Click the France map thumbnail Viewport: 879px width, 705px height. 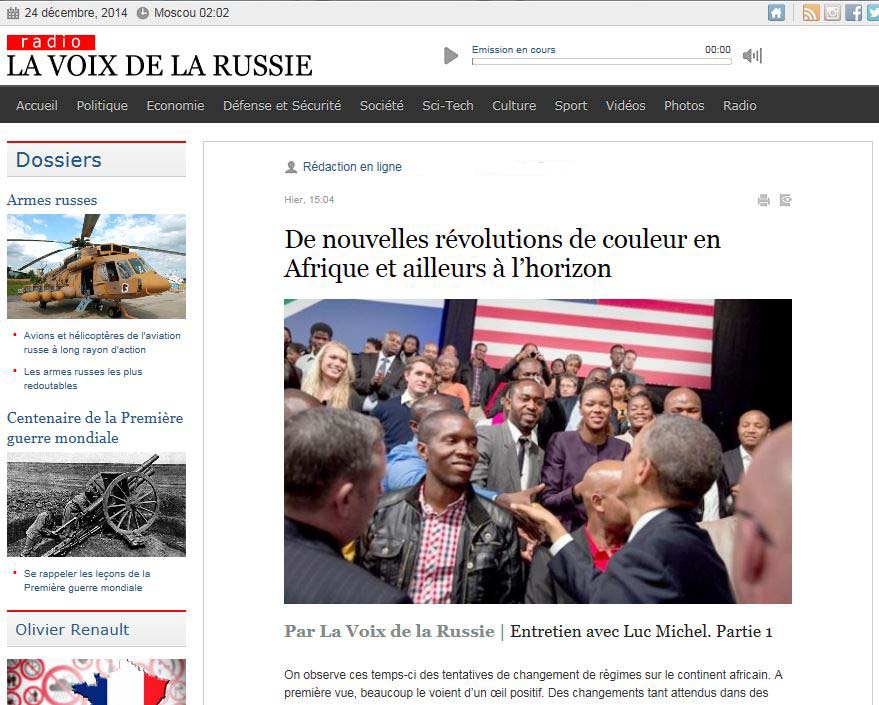[96, 682]
